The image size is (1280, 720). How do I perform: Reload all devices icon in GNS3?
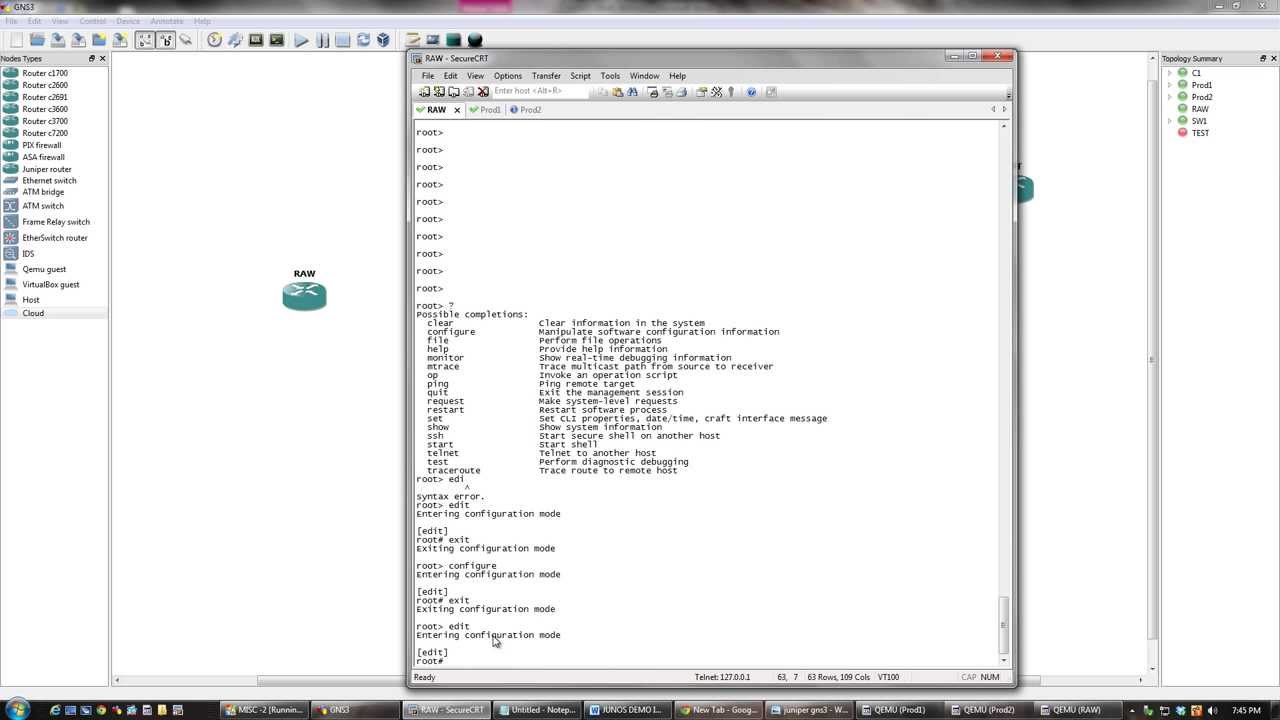363,40
